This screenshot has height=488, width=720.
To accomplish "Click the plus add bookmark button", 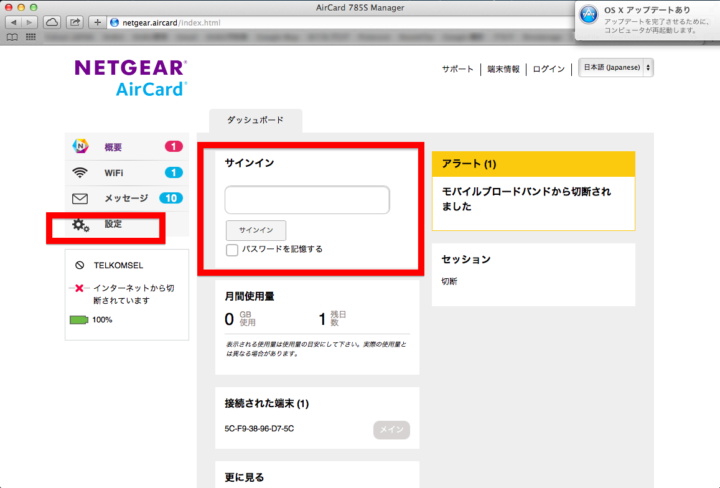I will tap(97, 22).
